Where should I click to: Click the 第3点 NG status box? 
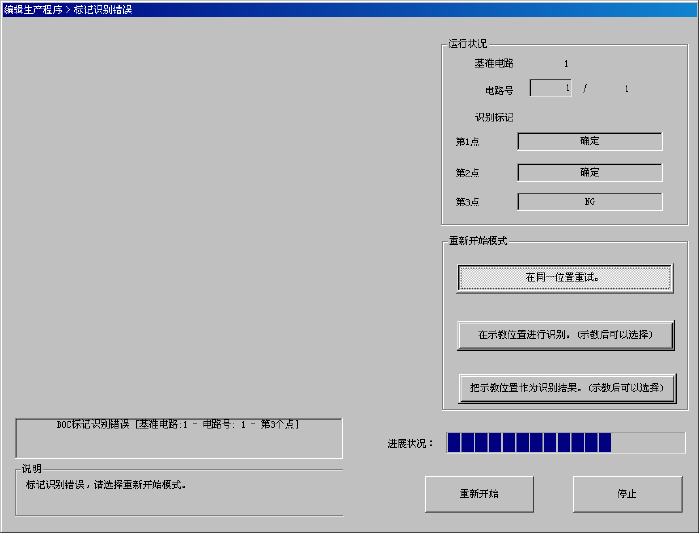click(x=590, y=202)
